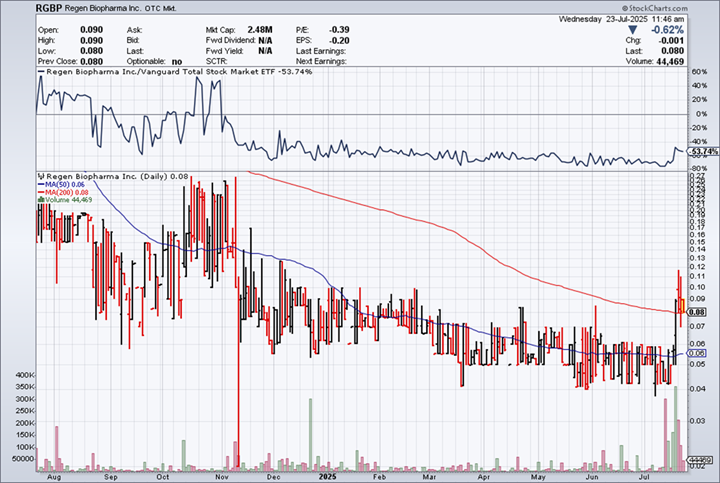Image resolution: width=720 pixels, height=483 pixels.
Task: Click the 200K volume axis label
Action: click(25, 423)
